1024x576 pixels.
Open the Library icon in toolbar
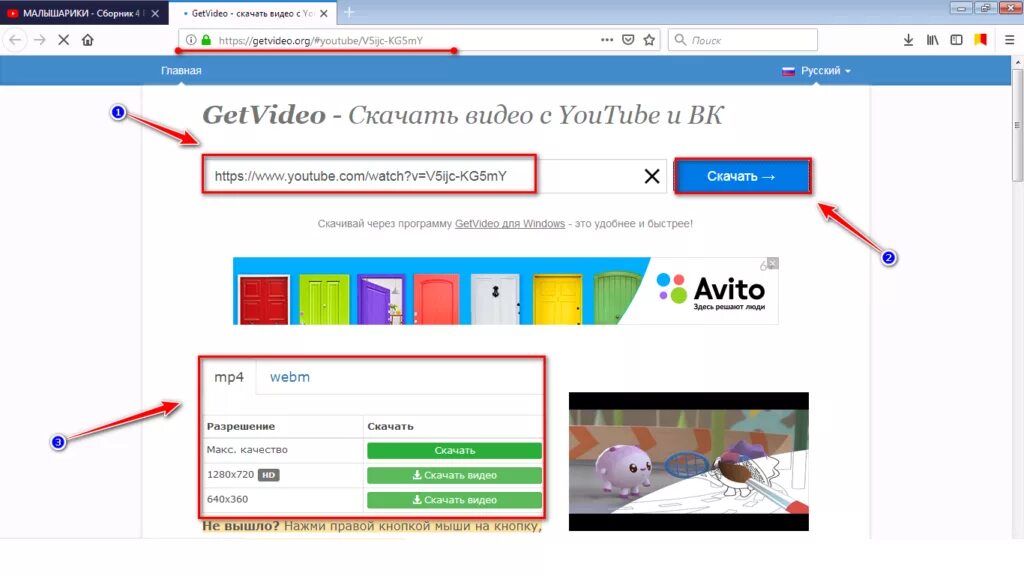click(933, 40)
